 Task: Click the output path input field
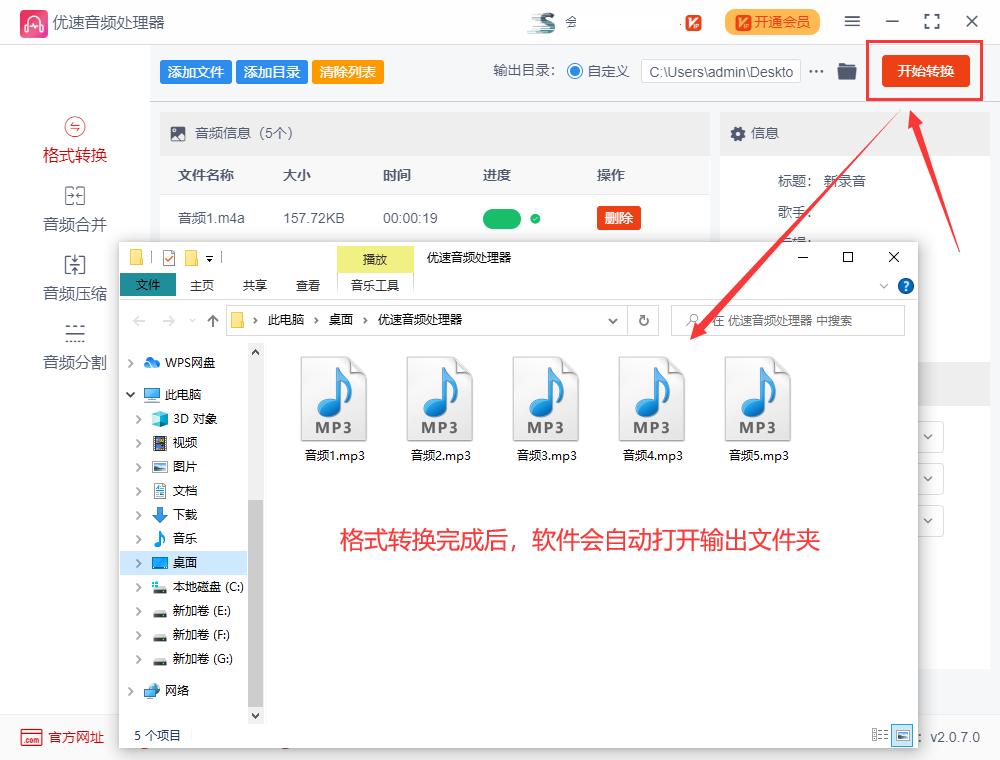(721, 72)
